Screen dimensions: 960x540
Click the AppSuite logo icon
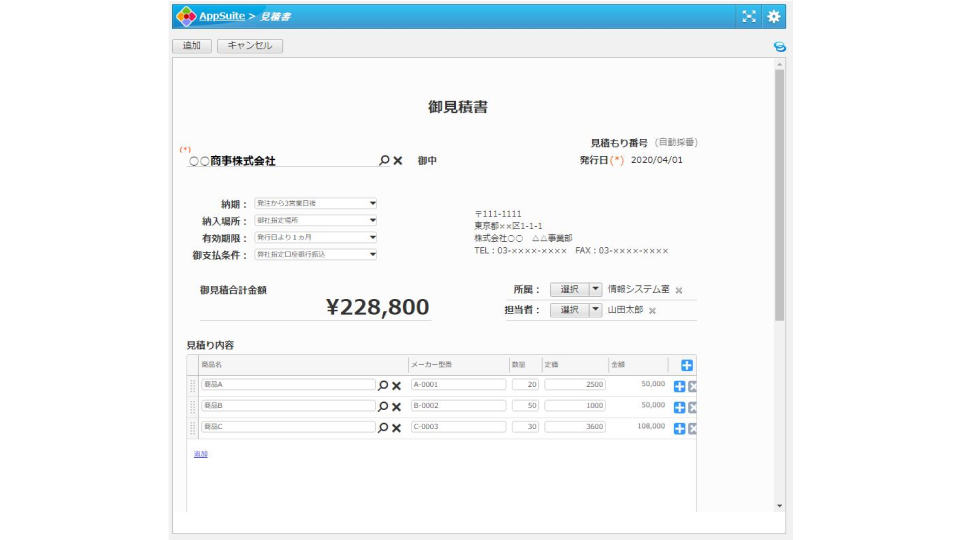pos(186,17)
